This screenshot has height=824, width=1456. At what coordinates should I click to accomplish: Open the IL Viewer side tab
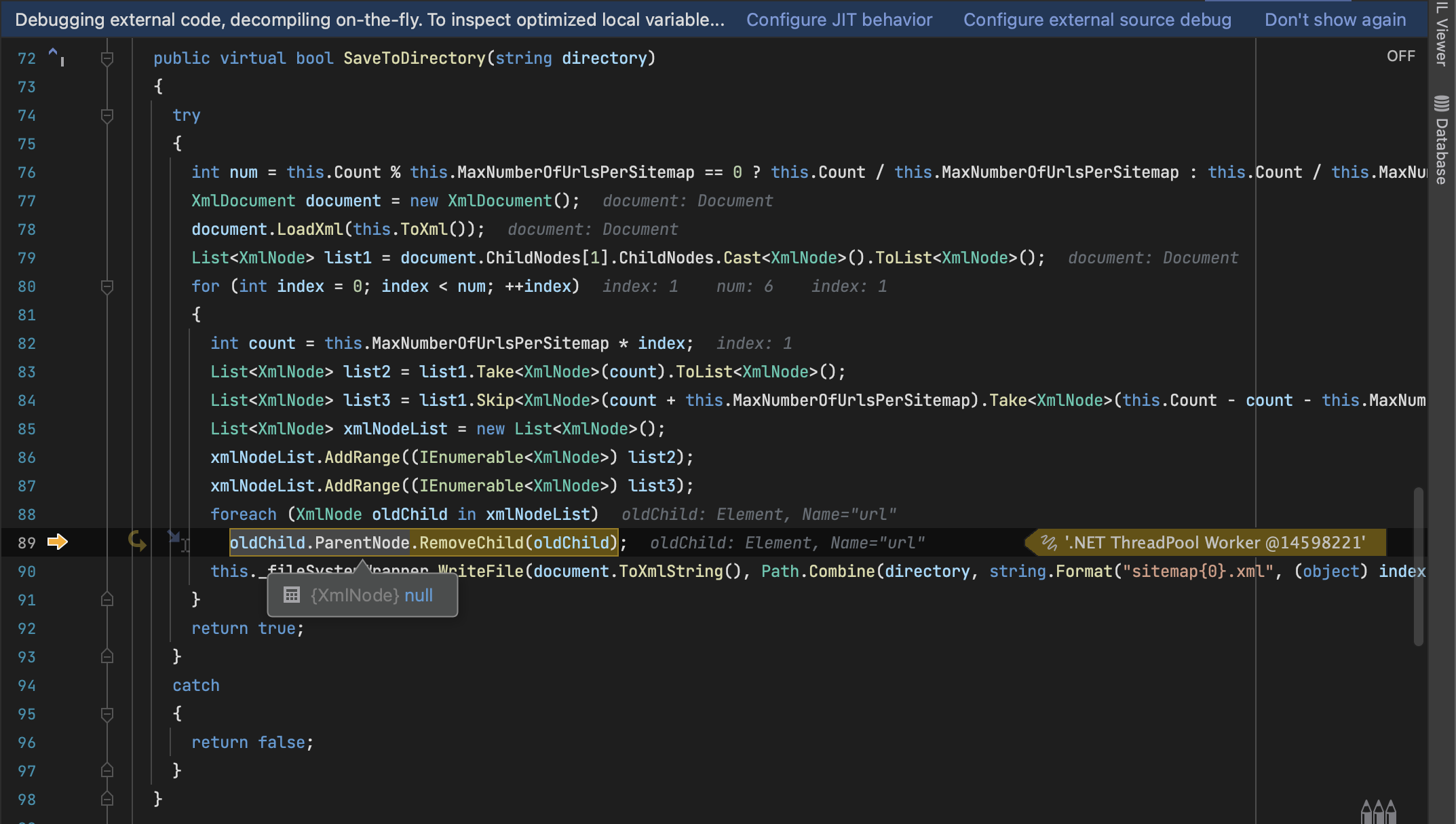point(1442,34)
